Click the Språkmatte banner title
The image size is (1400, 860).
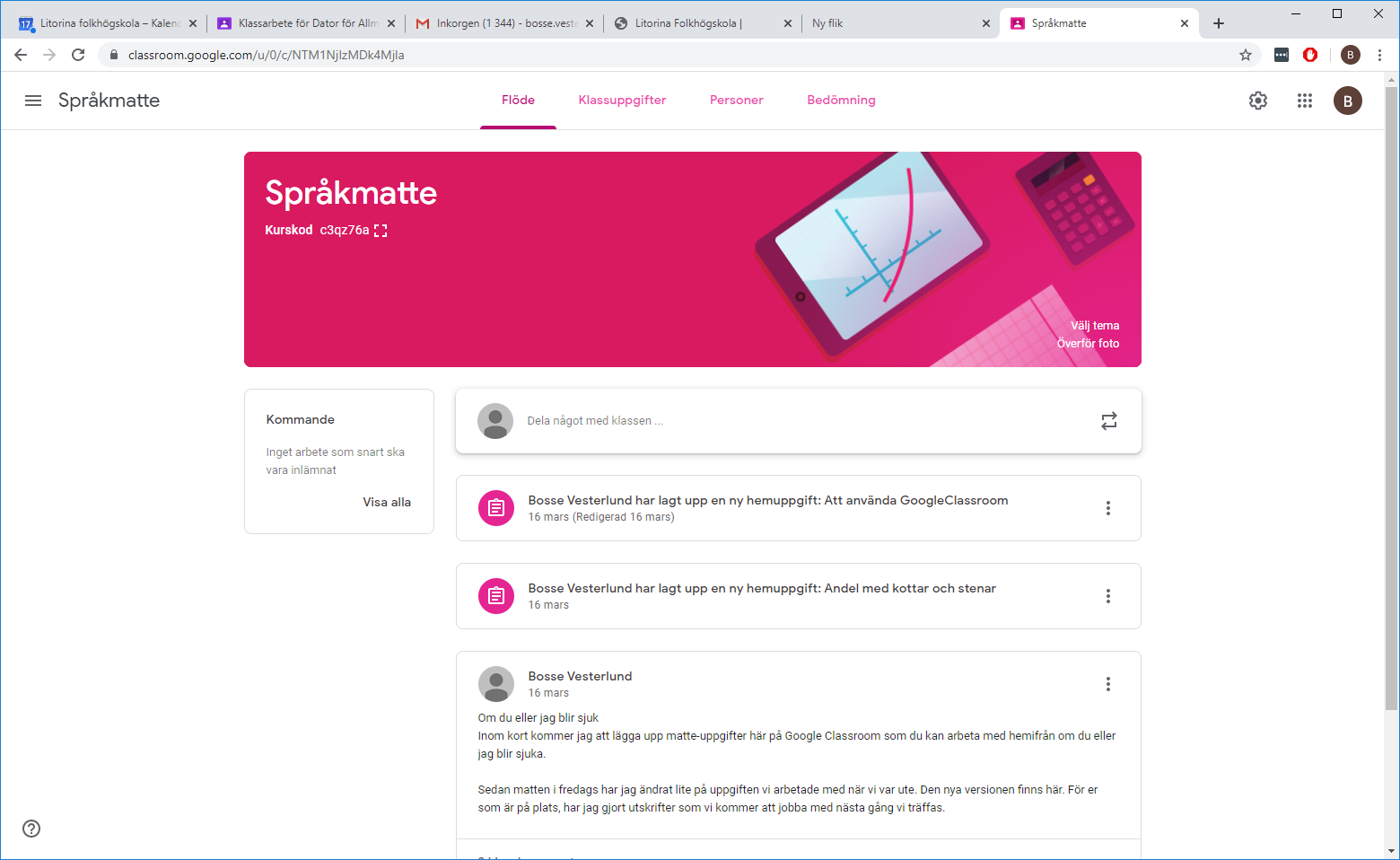pyautogui.click(x=351, y=193)
